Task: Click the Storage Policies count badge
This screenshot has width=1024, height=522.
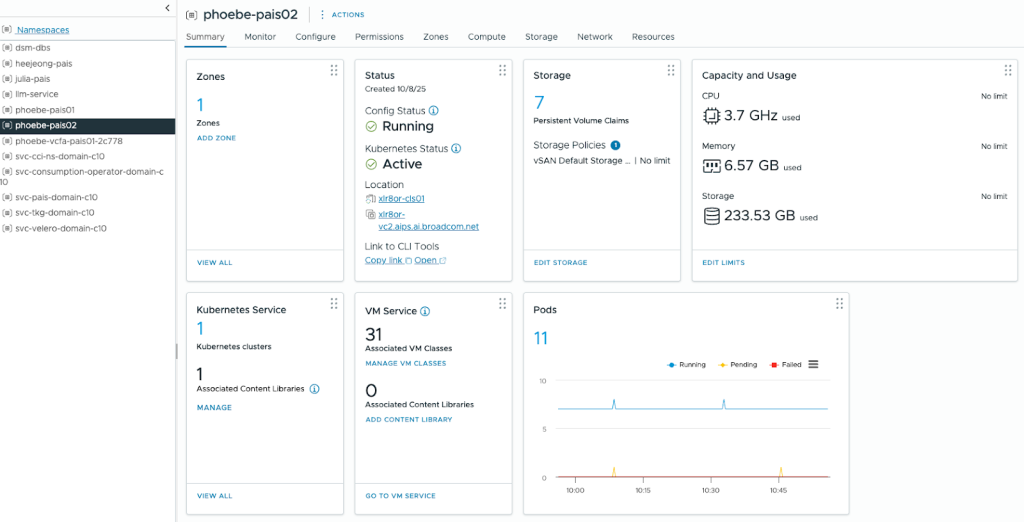Action: pos(616,145)
